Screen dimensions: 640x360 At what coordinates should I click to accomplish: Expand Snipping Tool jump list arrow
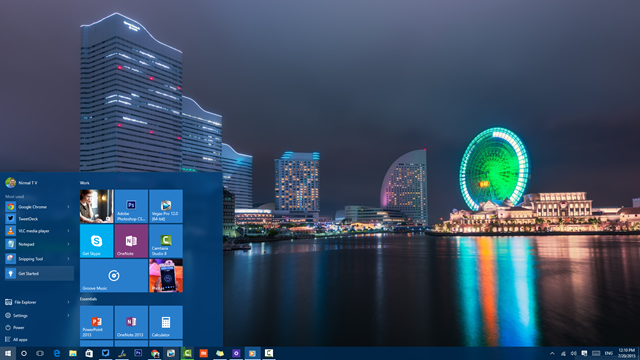tap(68, 259)
